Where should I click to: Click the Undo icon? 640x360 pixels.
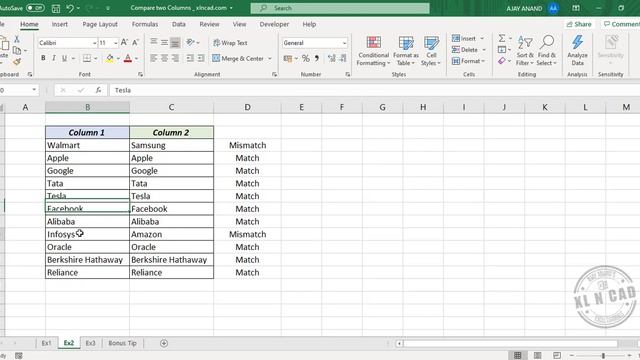coord(70,8)
